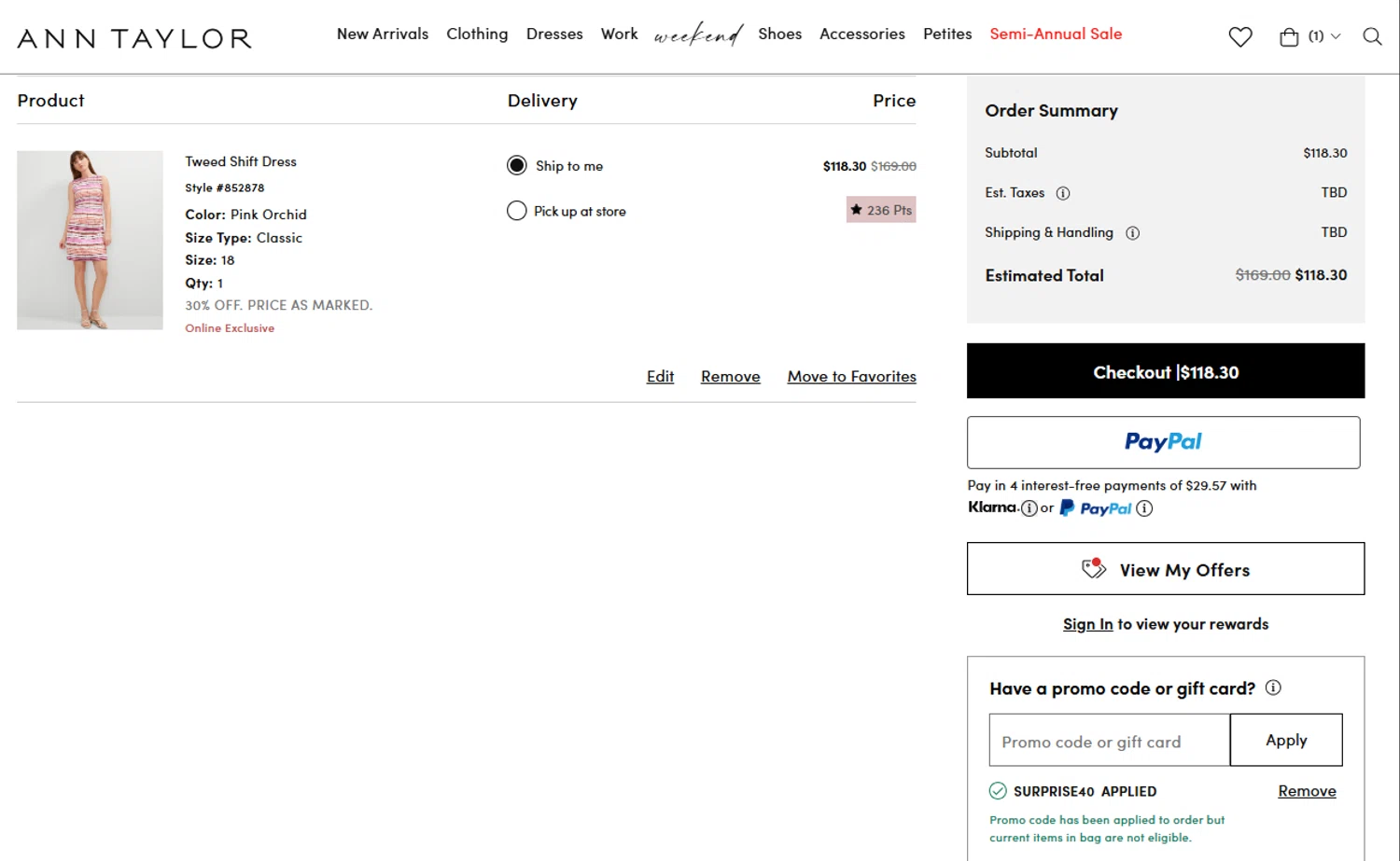Click Sign In link
This screenshot has height=861, width=1400.
[1088, 624]
